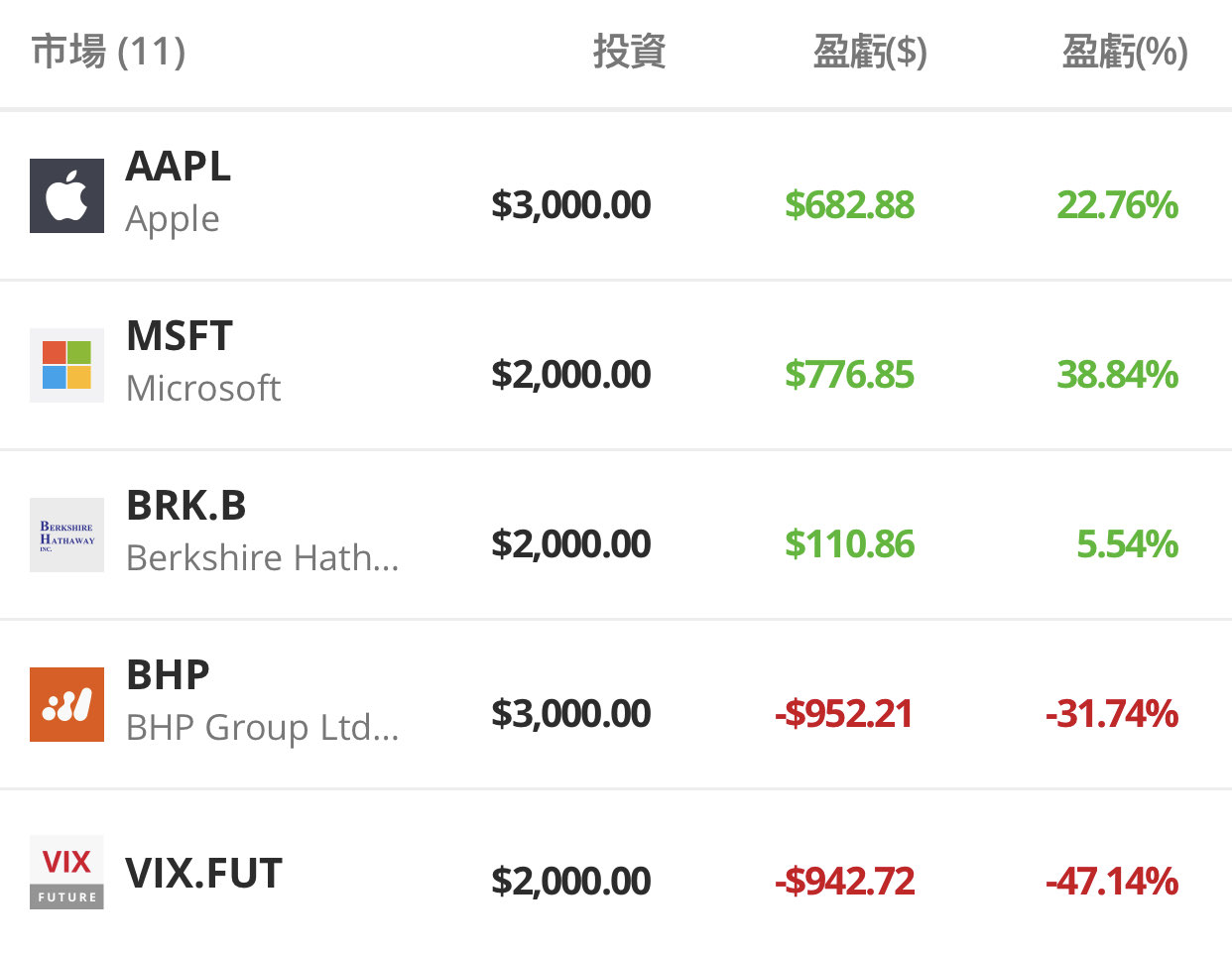
Task: Sort by the 市場 (11) column header
Action: pyautogui.click(x=108, y=52)
